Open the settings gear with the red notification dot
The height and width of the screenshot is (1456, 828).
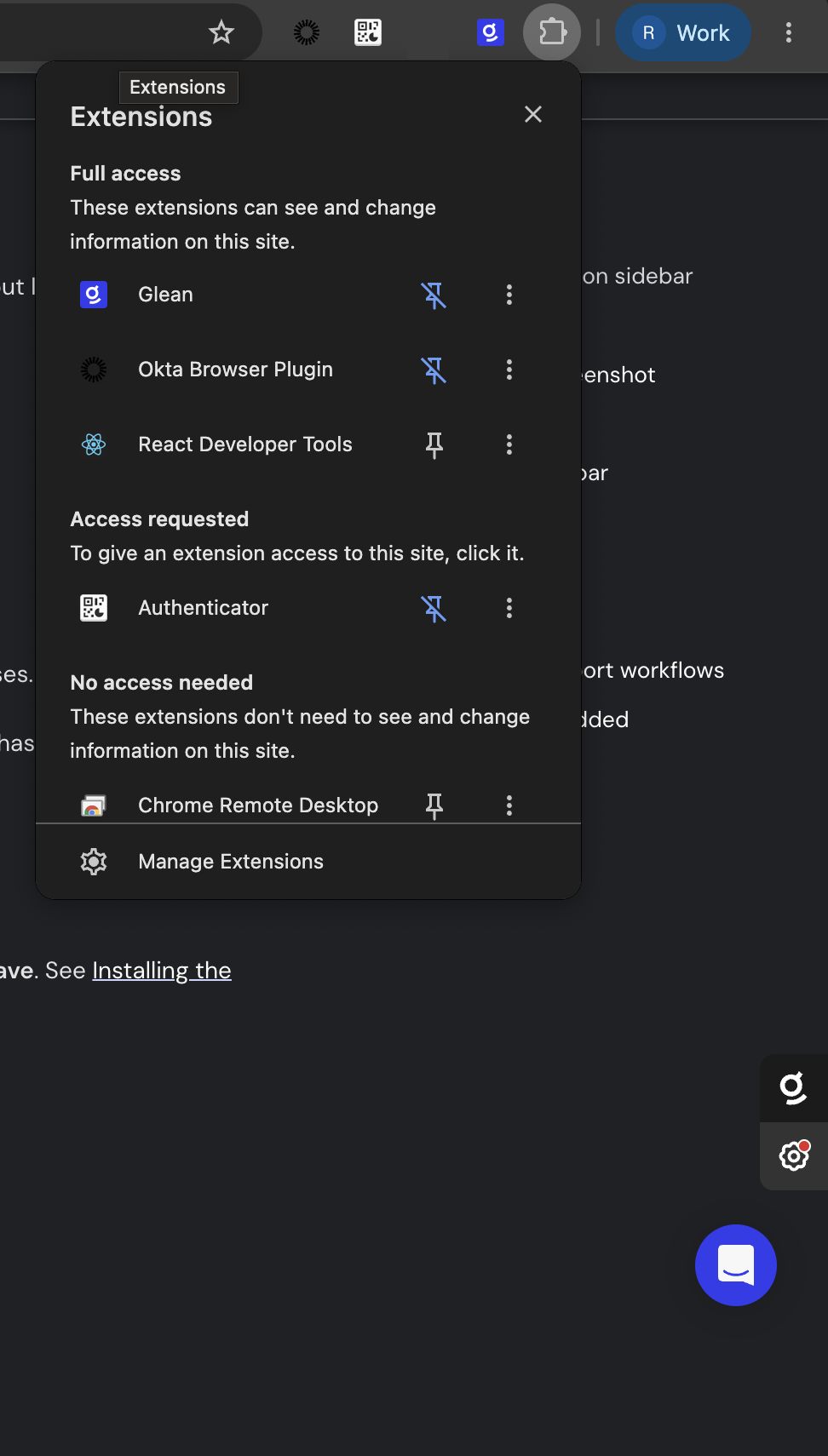(794, 1156)
